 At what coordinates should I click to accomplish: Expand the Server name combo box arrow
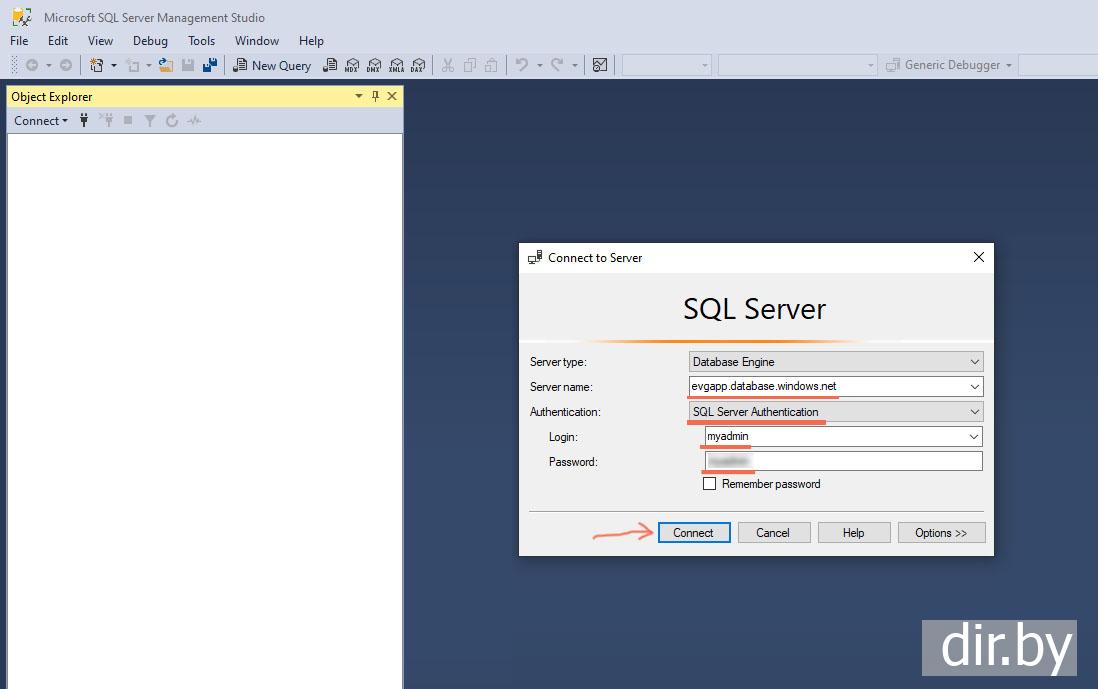pos(975,387)
